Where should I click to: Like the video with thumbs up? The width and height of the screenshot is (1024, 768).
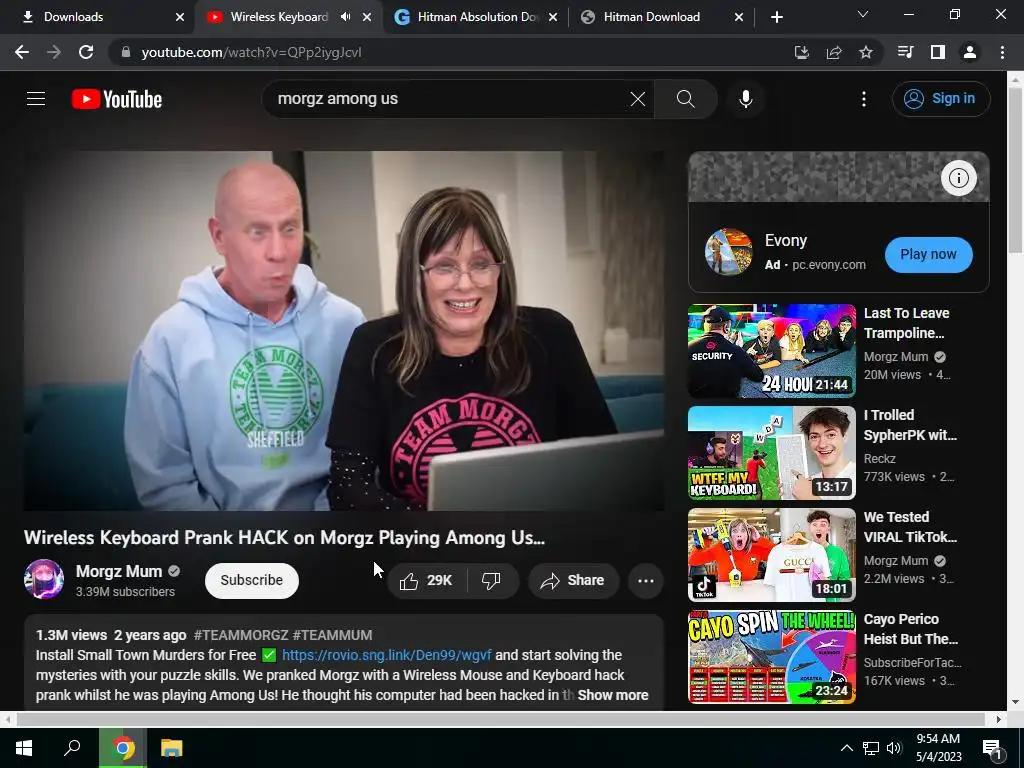coord(426,580)
